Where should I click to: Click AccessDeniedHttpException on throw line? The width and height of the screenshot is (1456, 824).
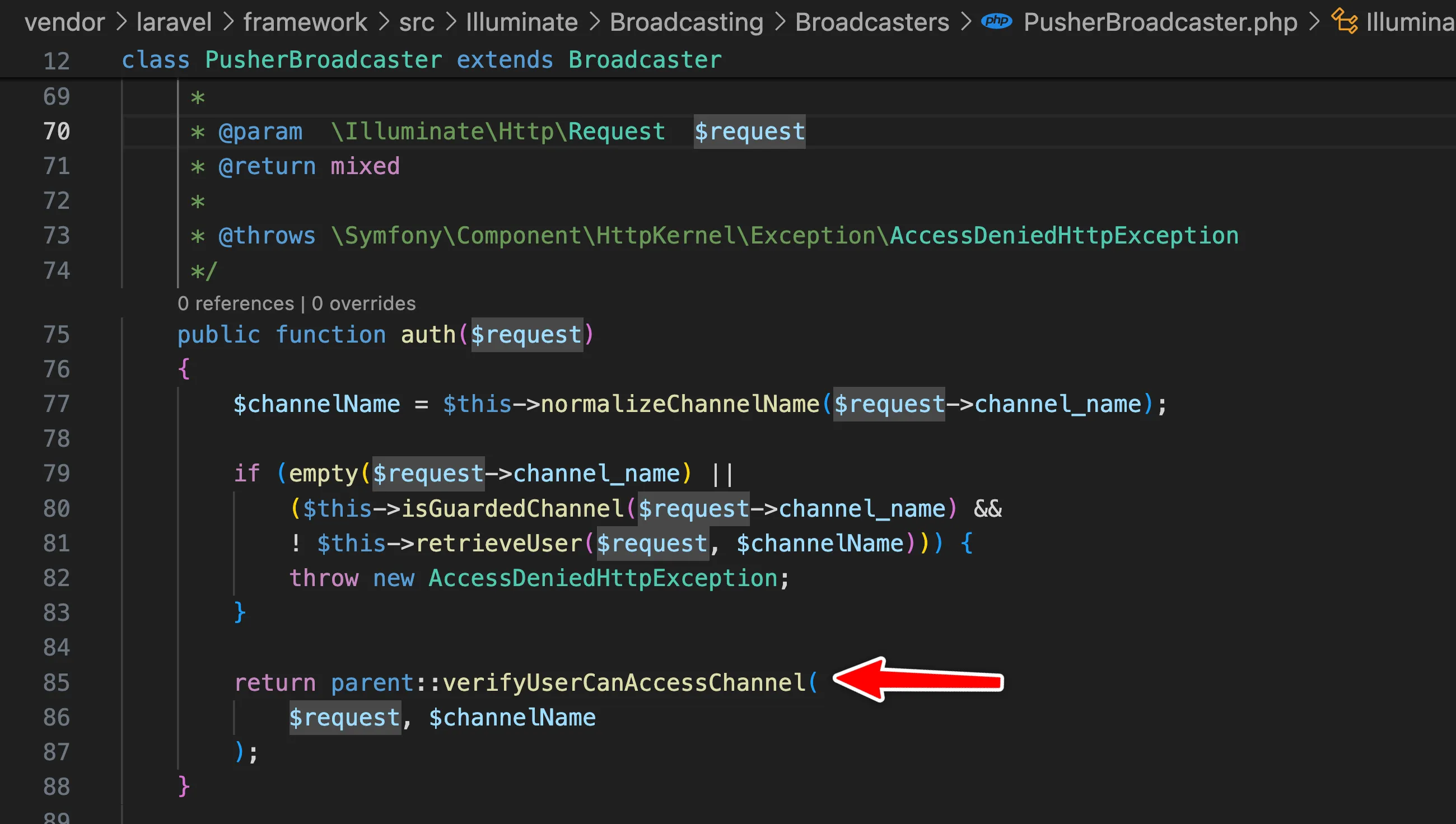pos(603,578)
